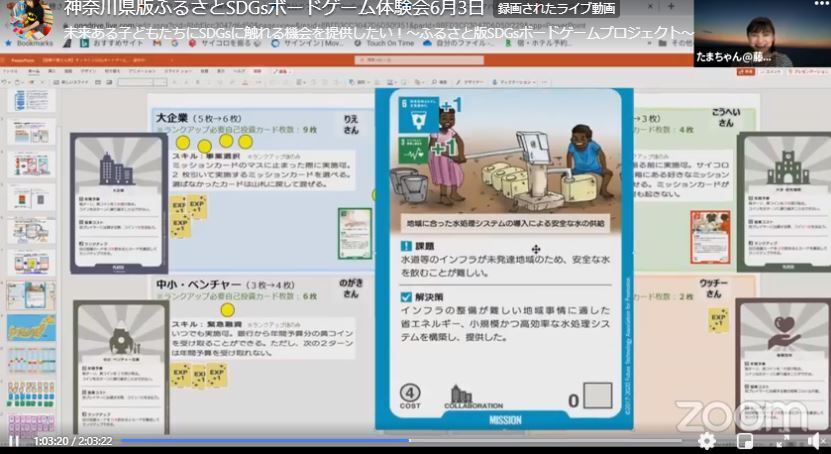Pause the video playback
The width and height of the screenshot is (831, 454).
pyautogui.click(x=14, y=440)
